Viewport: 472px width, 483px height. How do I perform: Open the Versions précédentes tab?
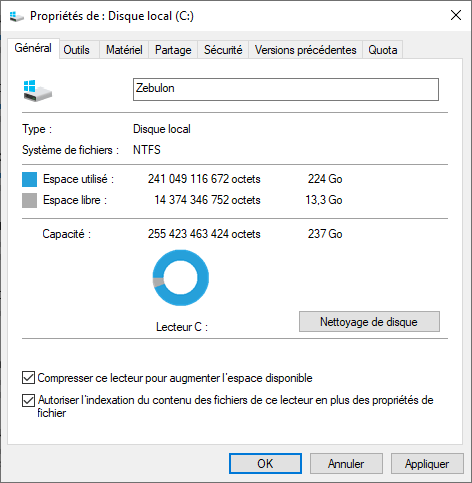(305, 50)
